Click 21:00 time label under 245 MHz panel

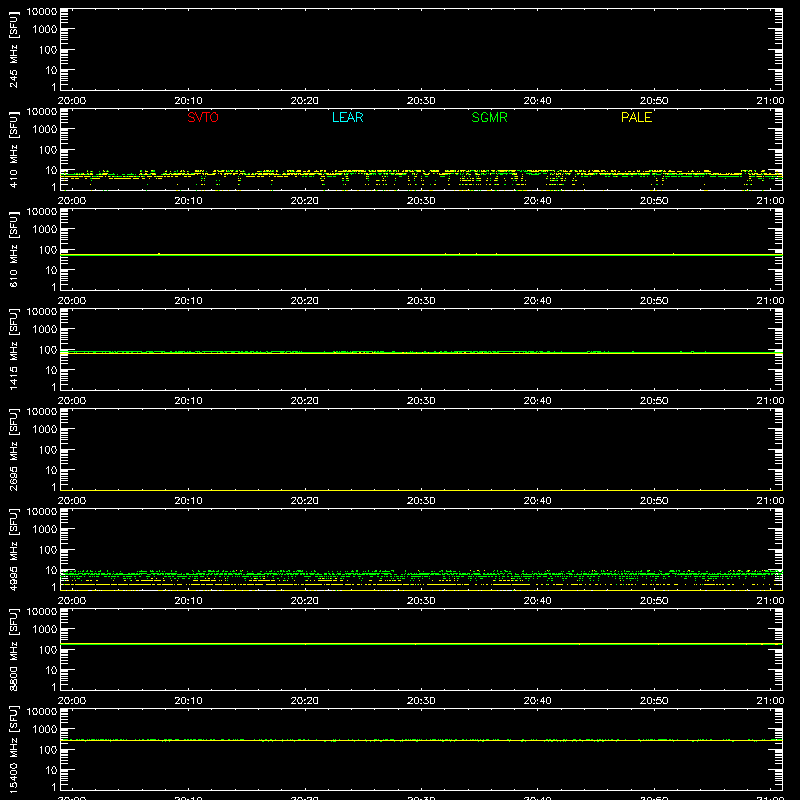pos(770,101)
